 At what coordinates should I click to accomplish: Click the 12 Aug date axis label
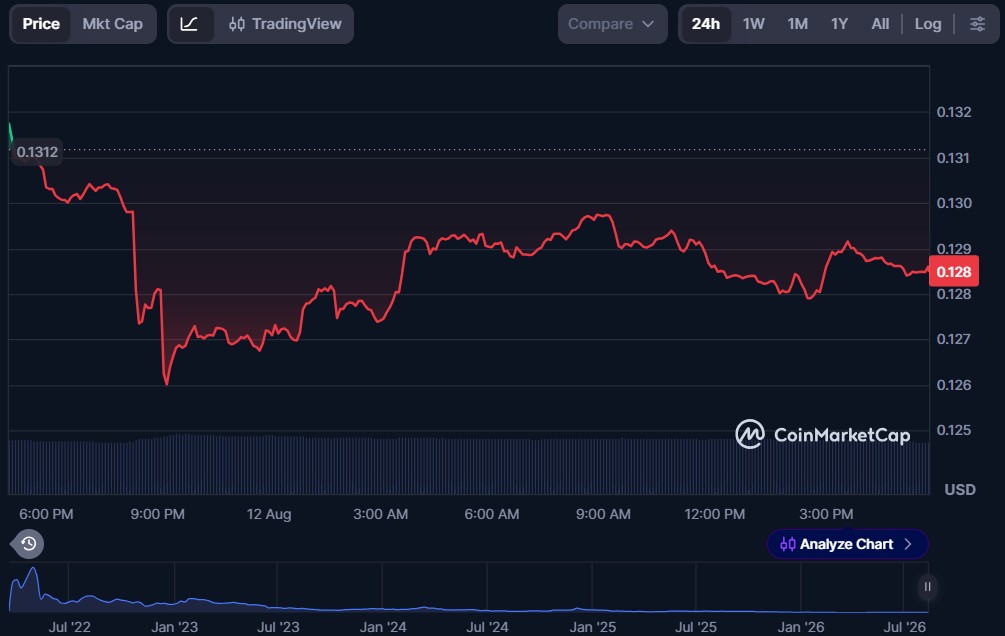coord(269,514)
